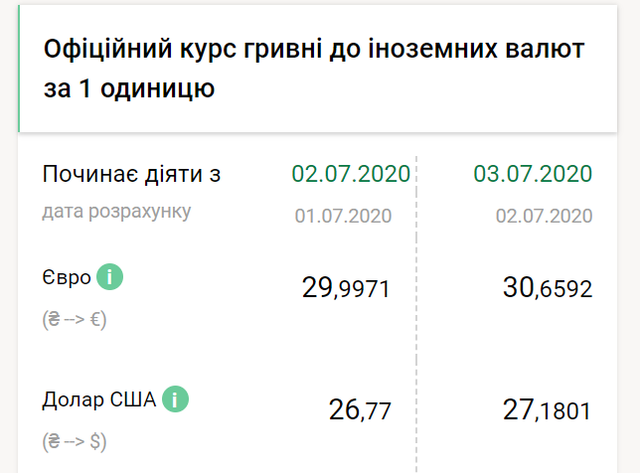Click the green accent bar beside the heading

click(19, 68)
